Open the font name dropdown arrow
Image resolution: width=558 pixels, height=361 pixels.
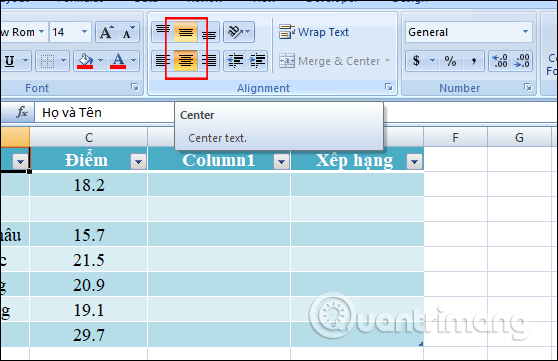41,32
